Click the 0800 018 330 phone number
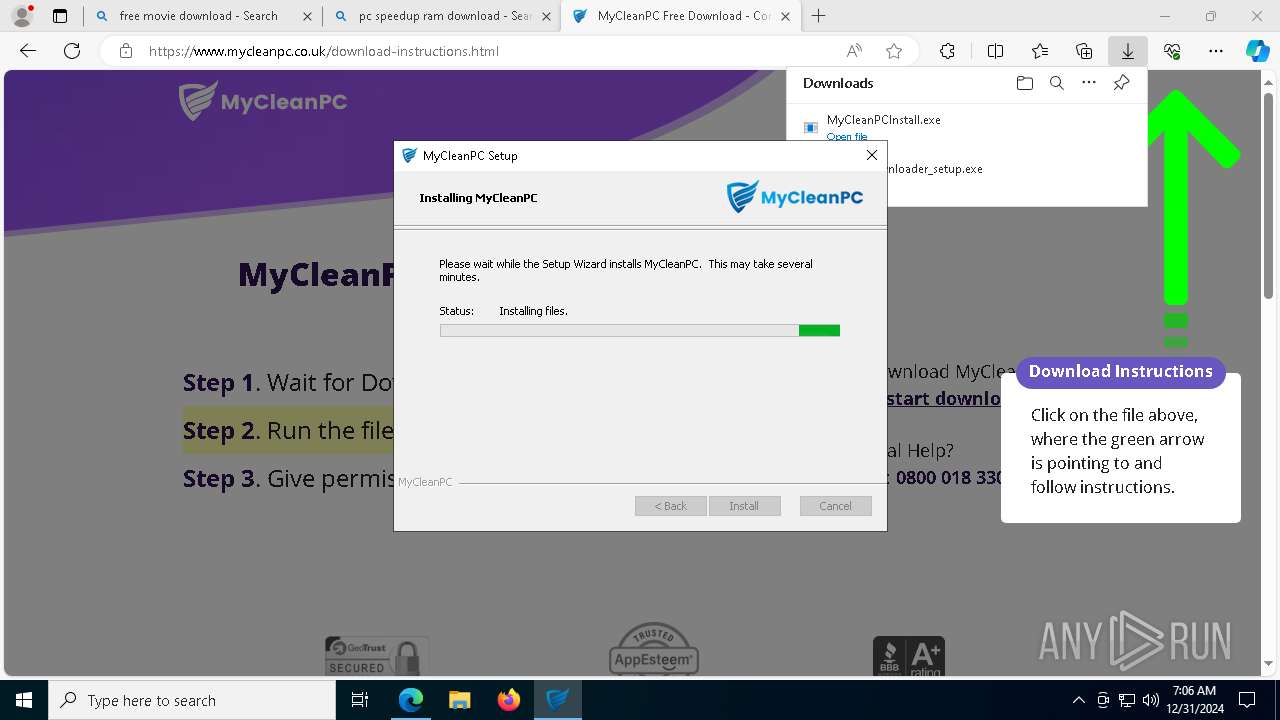 coord(950,478)
